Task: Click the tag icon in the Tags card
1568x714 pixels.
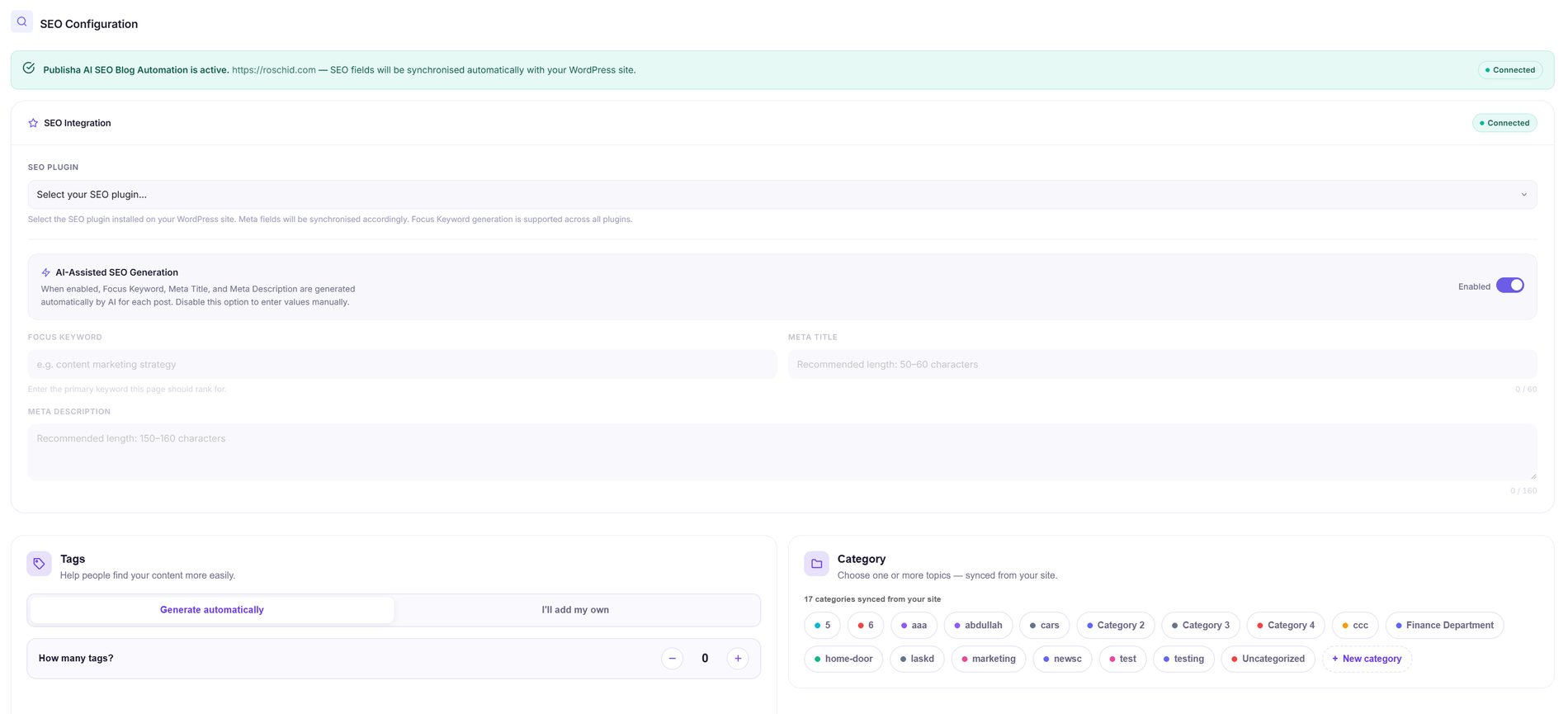Action: coord(39,564)
